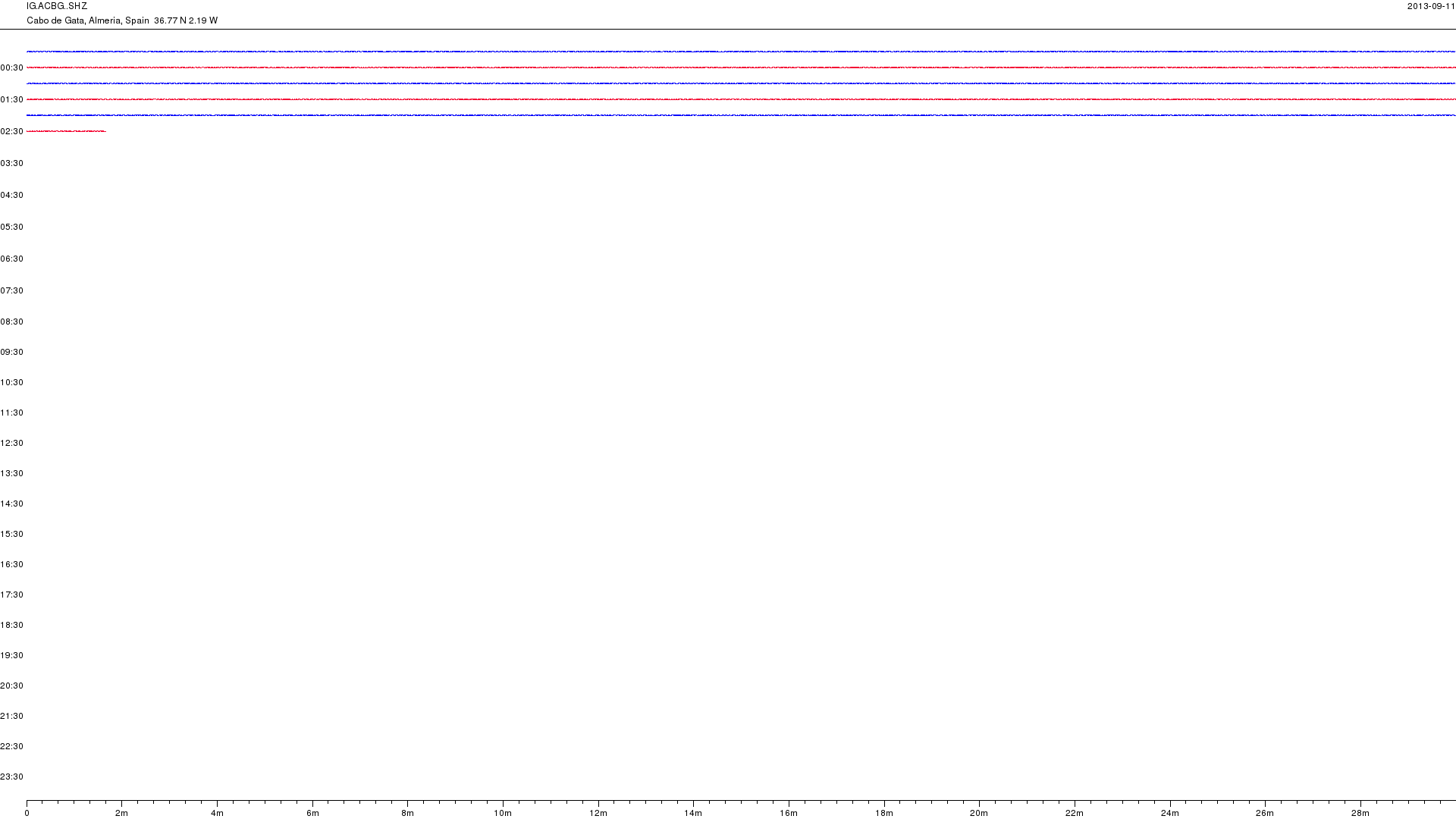Select the 05:30 time label

click(x=11, y=227)
